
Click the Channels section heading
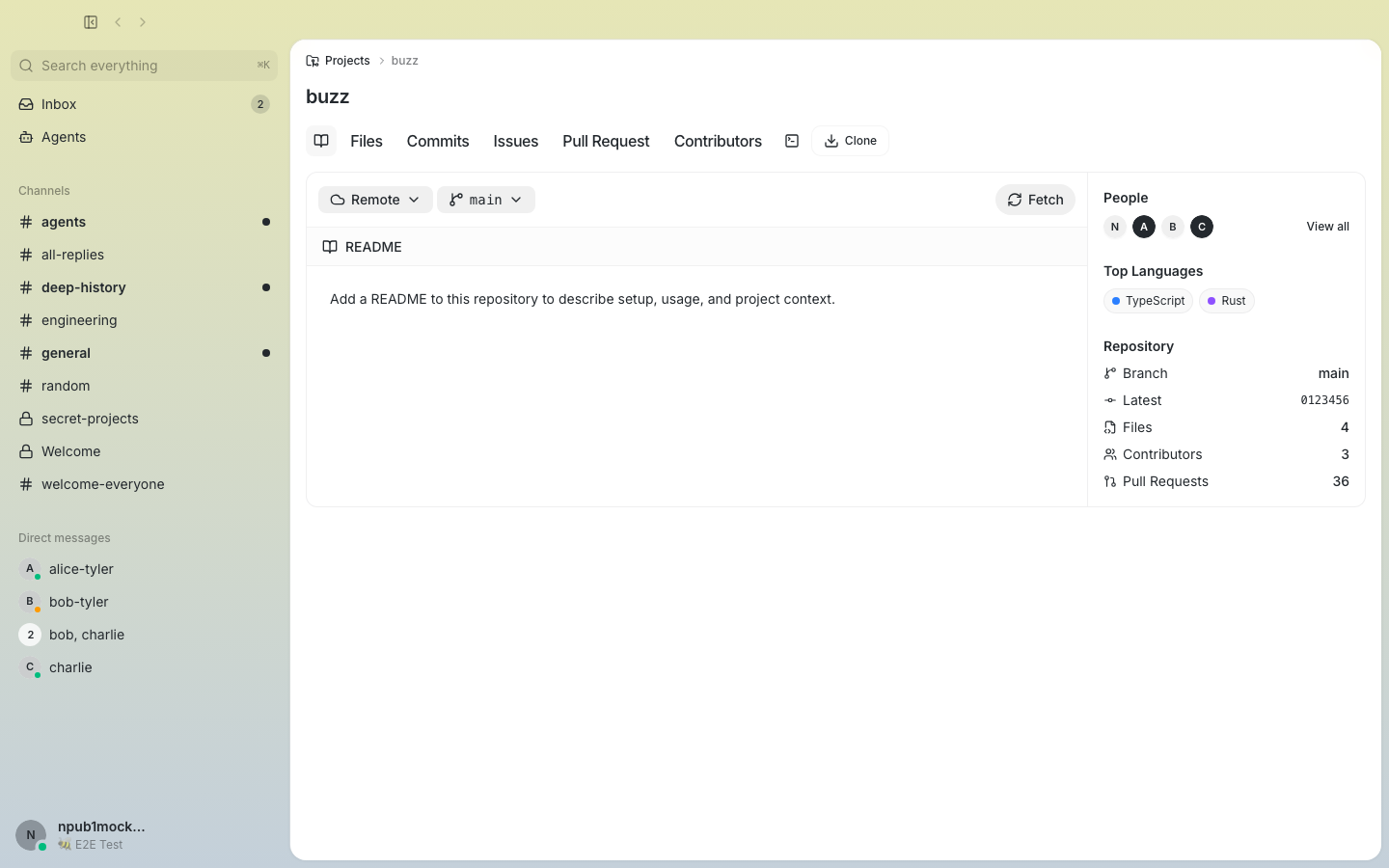pos(44,191)
